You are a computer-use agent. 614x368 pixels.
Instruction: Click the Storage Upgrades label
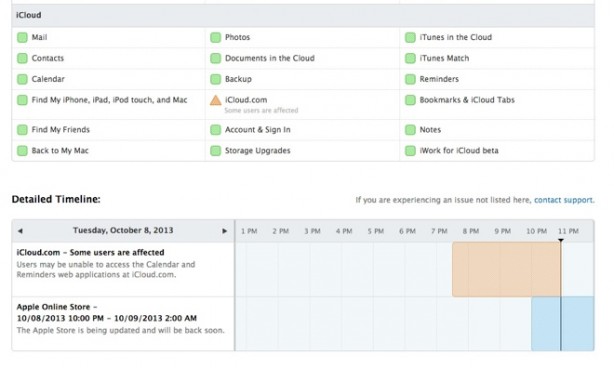pyautogui.click(x=258, y=151)
